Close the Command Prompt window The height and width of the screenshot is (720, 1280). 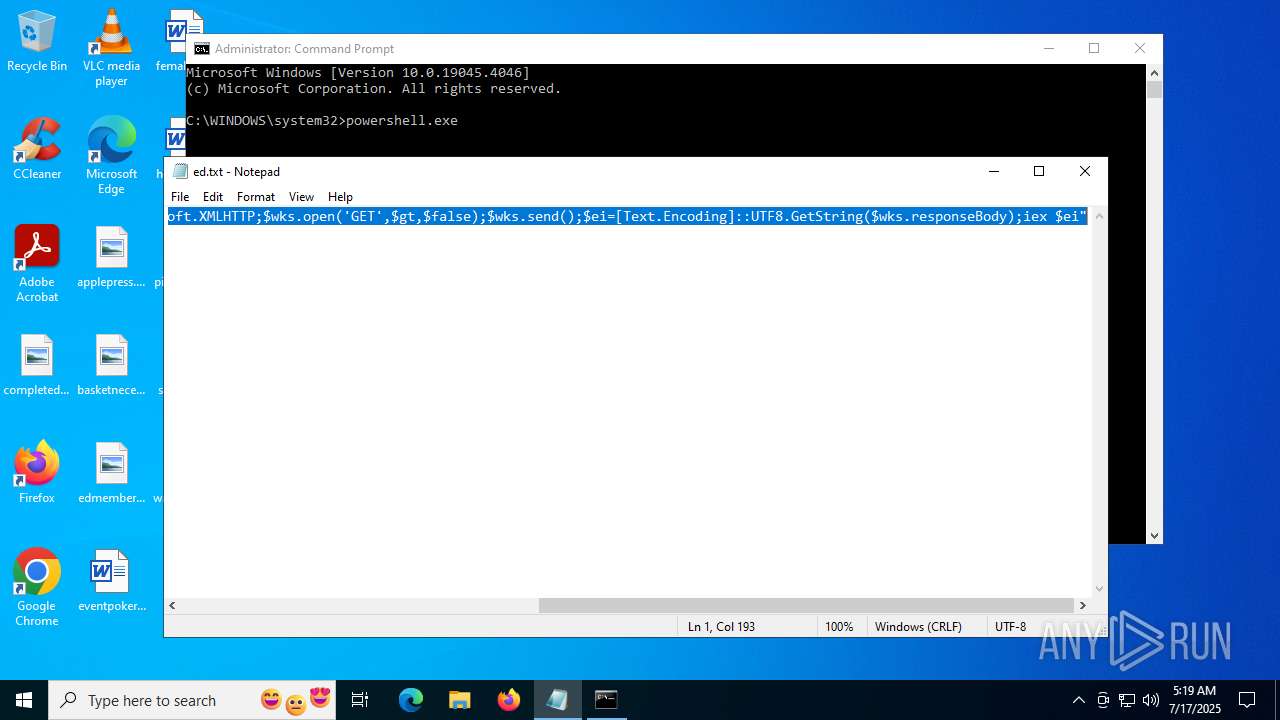pos(1140,48)
